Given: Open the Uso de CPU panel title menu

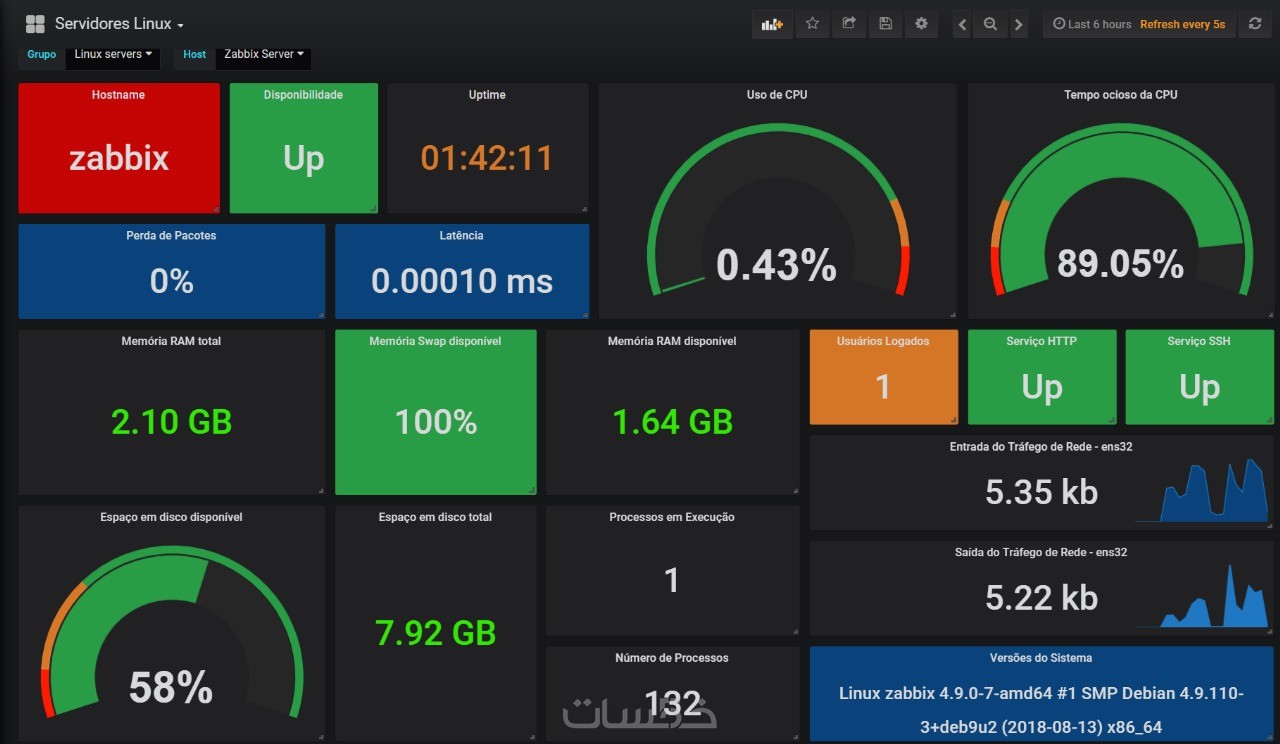Looking at the screenshot, I should tap(777, 95).
